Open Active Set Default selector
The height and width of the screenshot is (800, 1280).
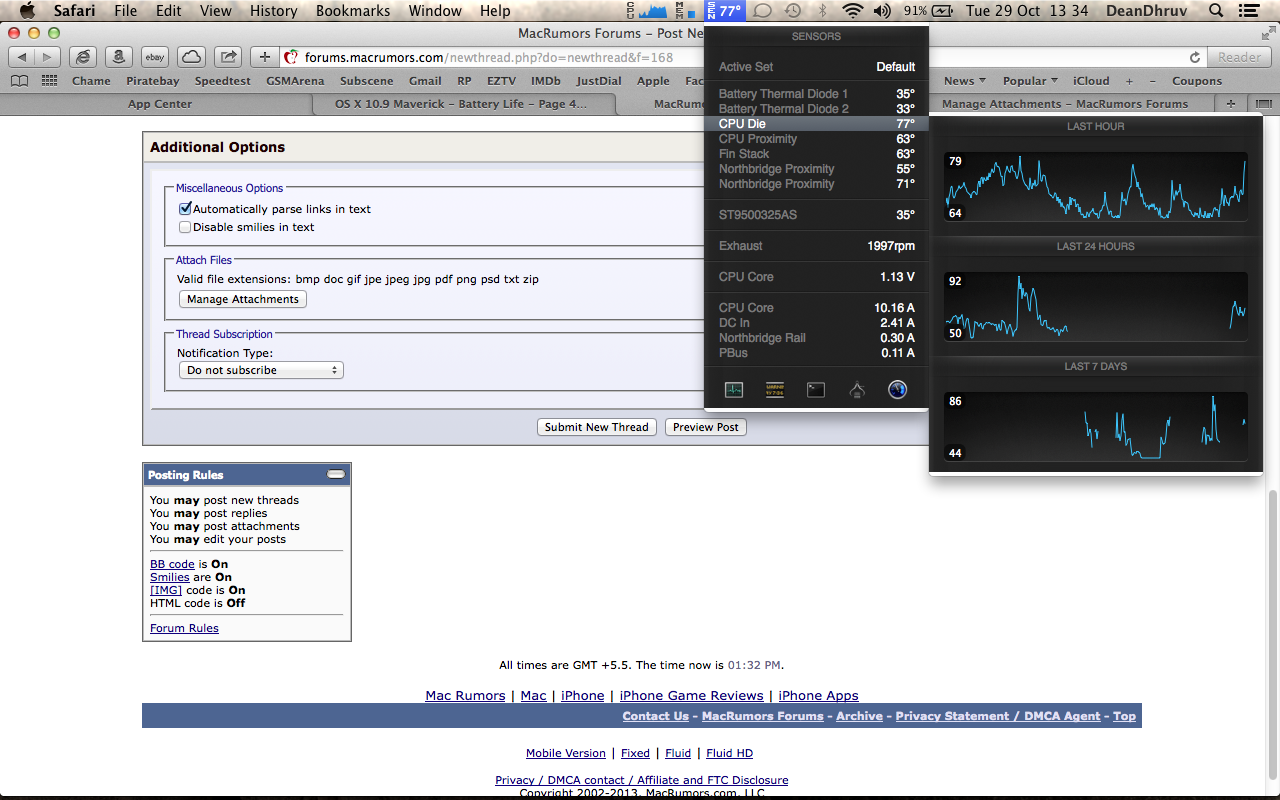point(816,67)
